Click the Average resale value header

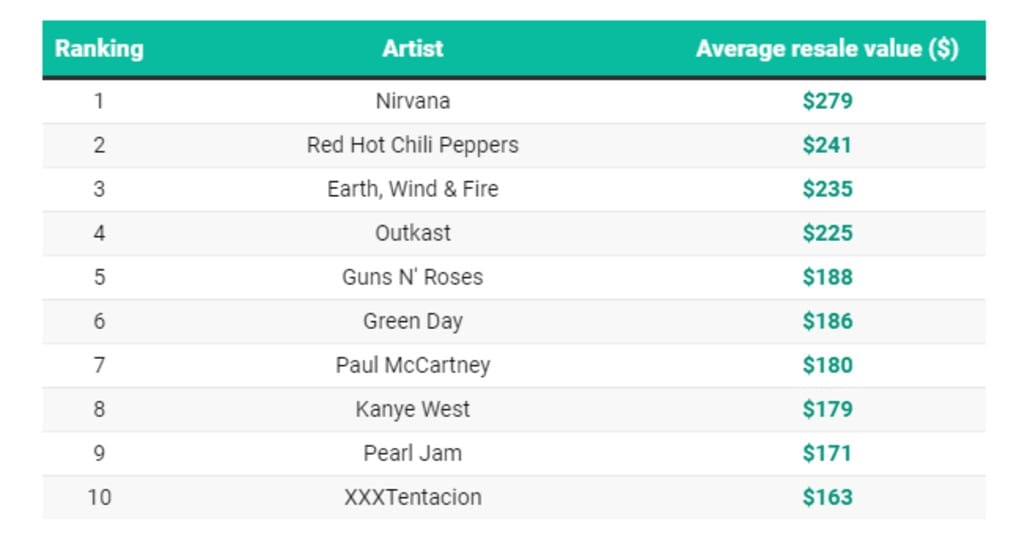tap(828, 49)
